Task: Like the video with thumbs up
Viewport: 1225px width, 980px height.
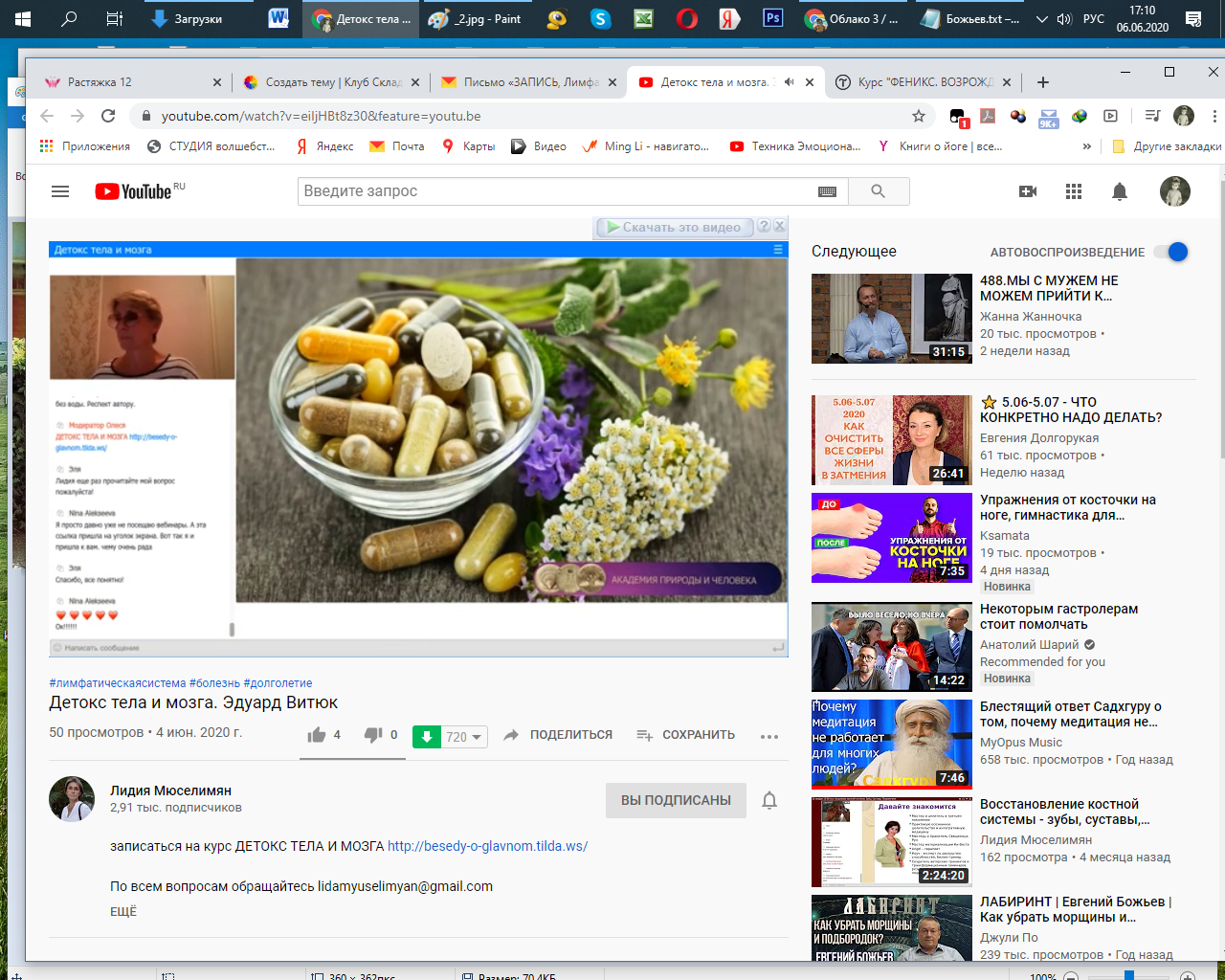Action: 317,735
